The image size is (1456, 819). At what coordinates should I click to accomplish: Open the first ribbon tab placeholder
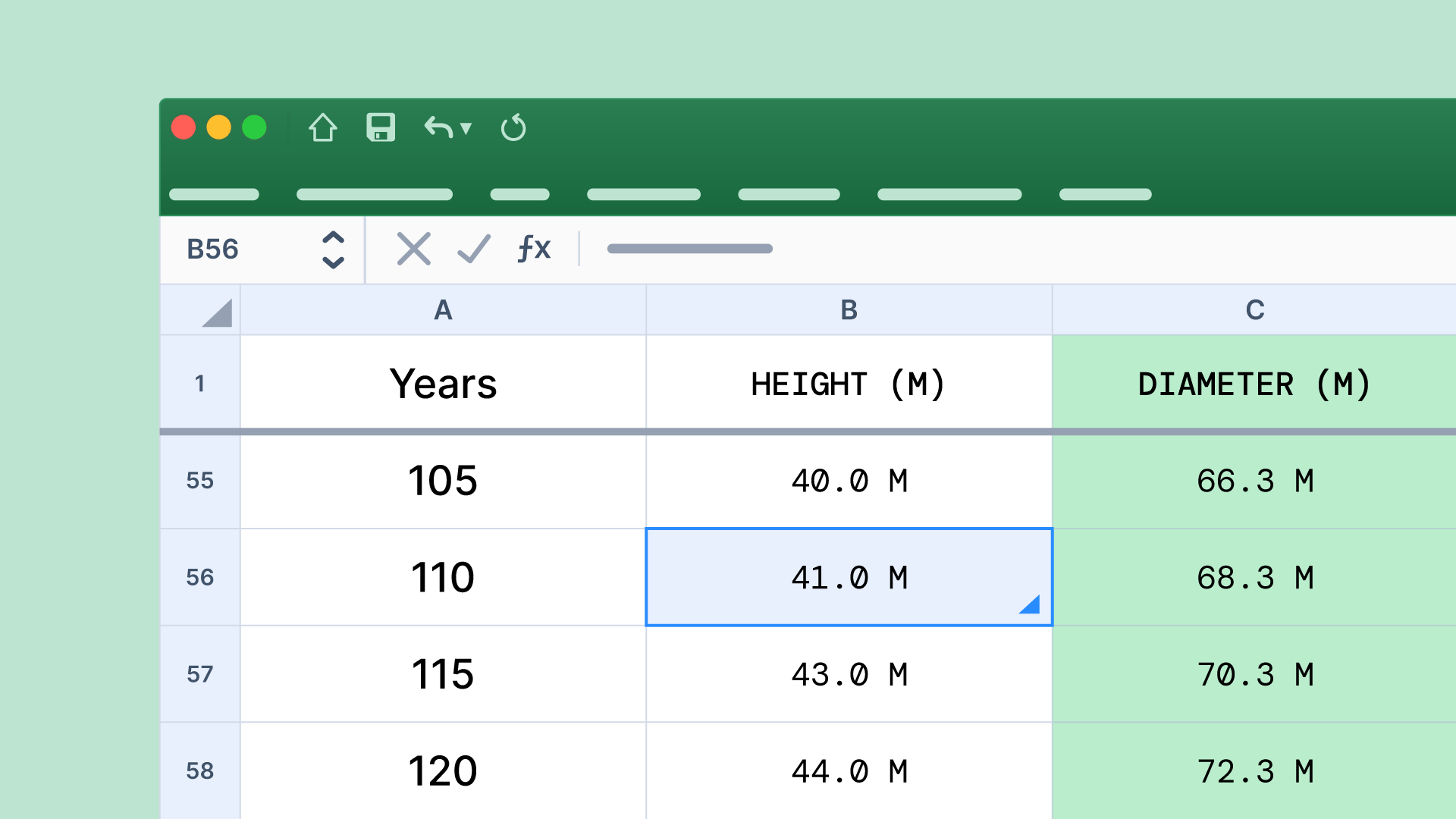(214, 195)
